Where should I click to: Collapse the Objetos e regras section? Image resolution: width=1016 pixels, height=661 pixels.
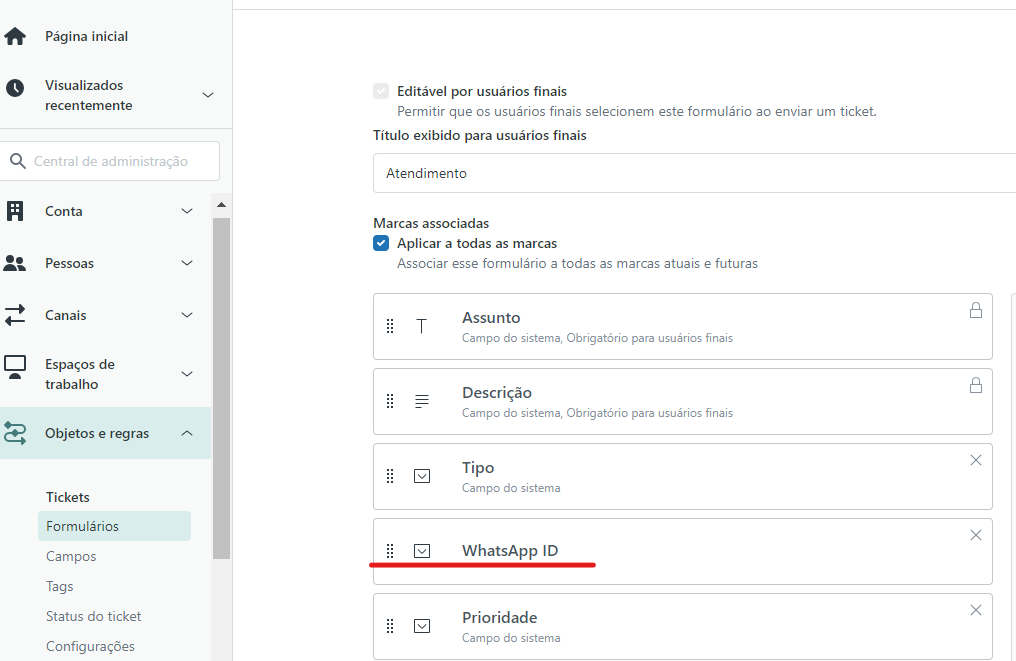click(x=187, y=433)
